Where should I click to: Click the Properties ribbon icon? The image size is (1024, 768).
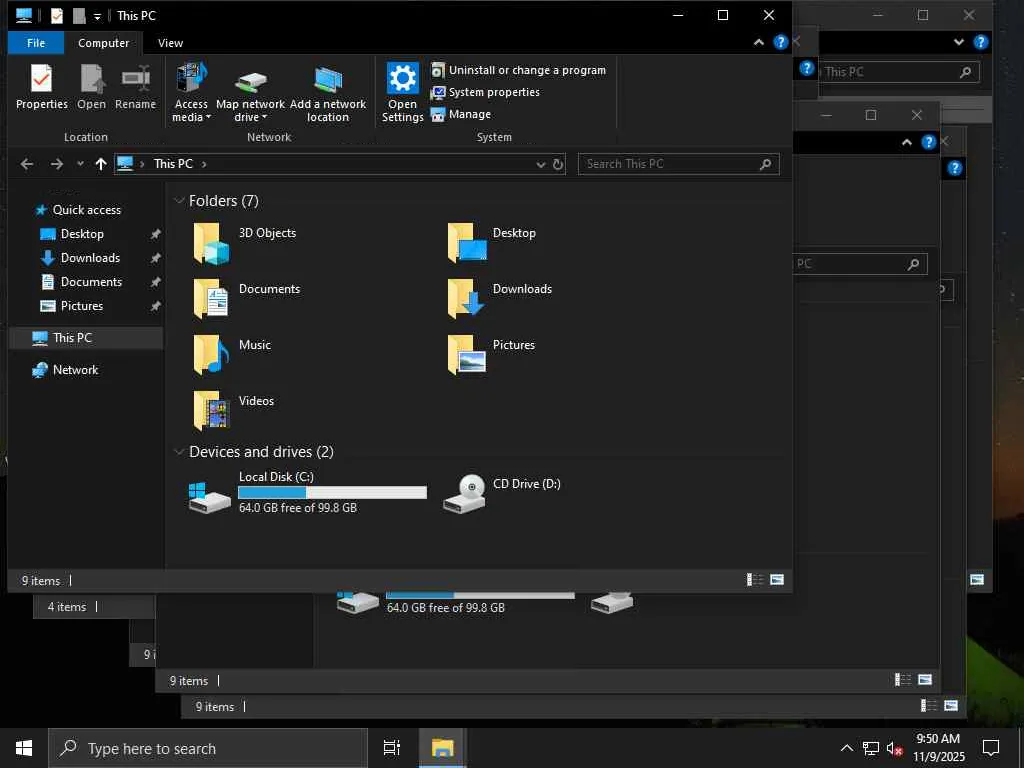pos(41,87)
